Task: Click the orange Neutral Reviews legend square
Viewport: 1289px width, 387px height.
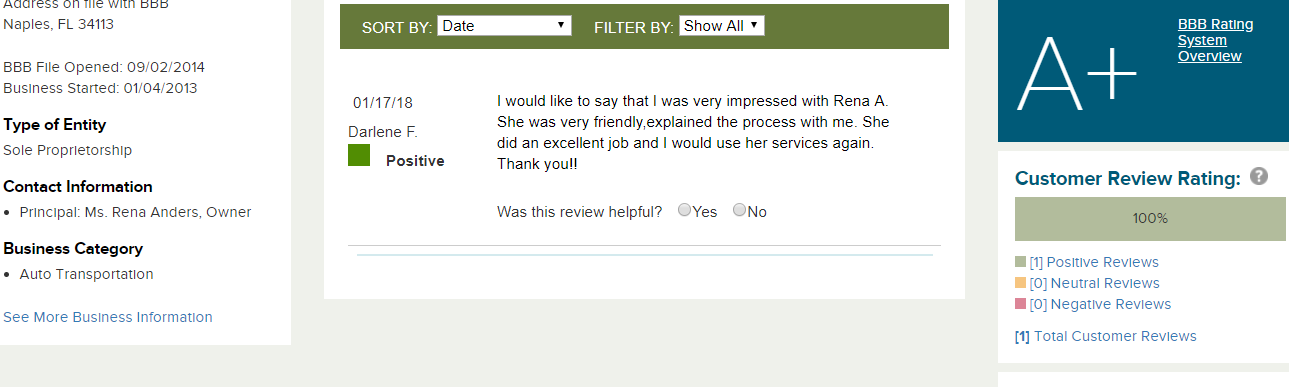Action: (1020, 283)
